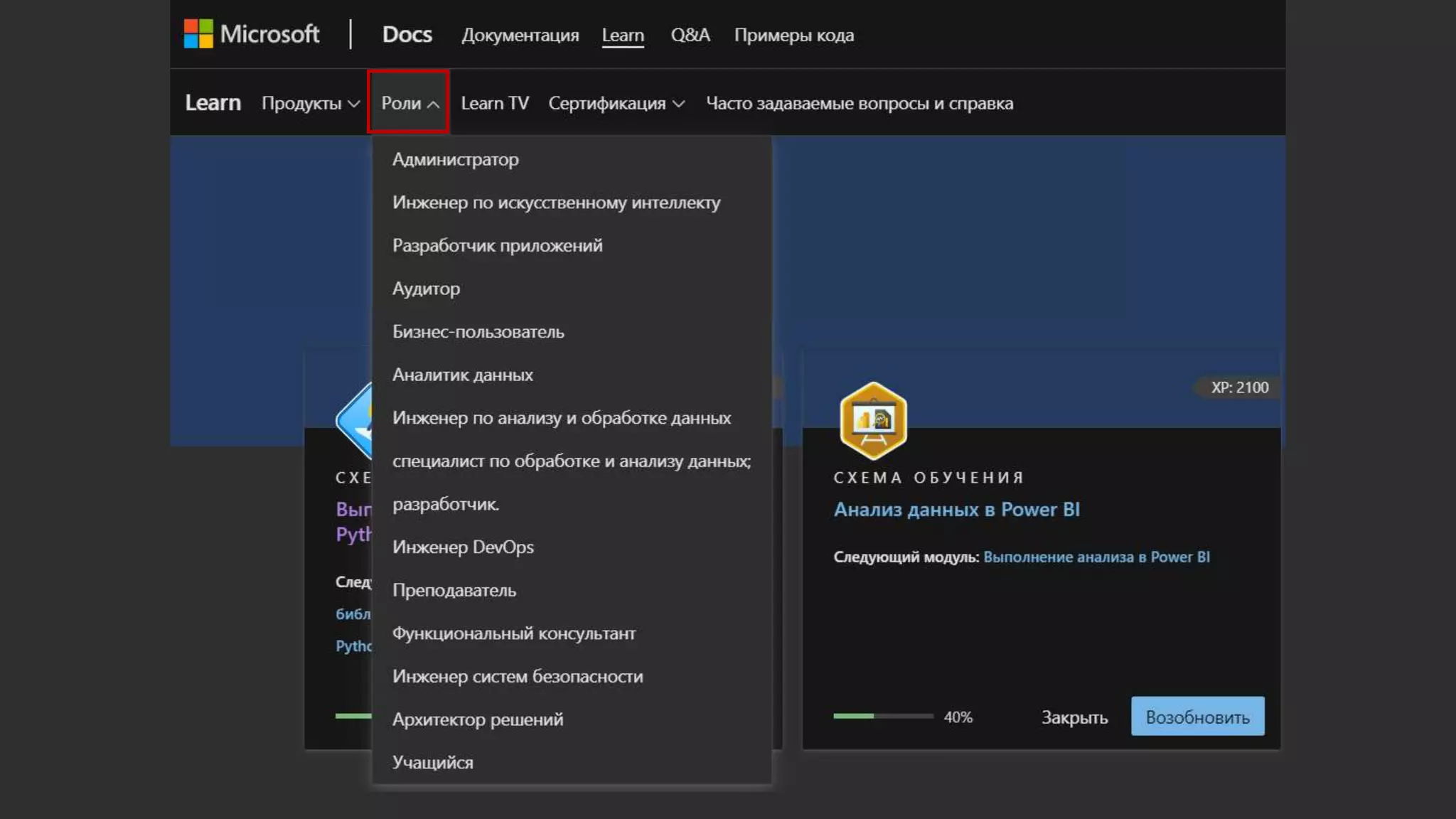The image size is (1456, 819).
Task: Open Выполнение анализа в Power BI module
Action: click(x=1096, y=557)
